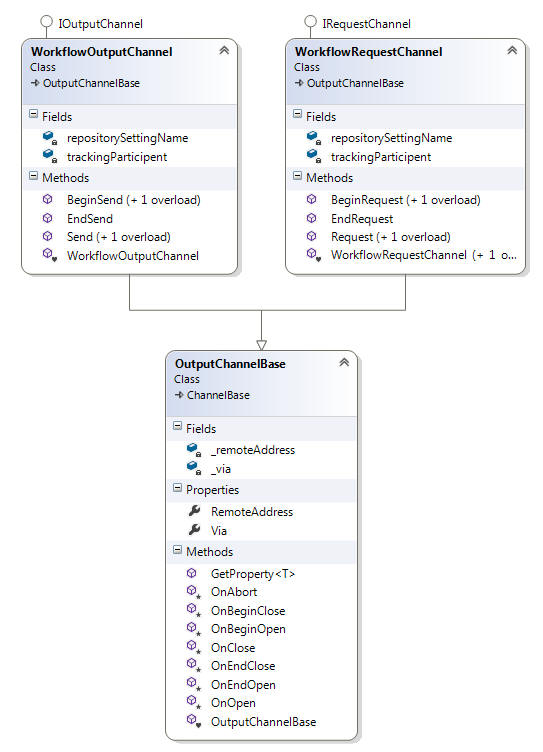This screenshot has height=752, width=543.
Task: Collapse Fields section in WorkflowRequestChannel
Action: tap(297, 114)
